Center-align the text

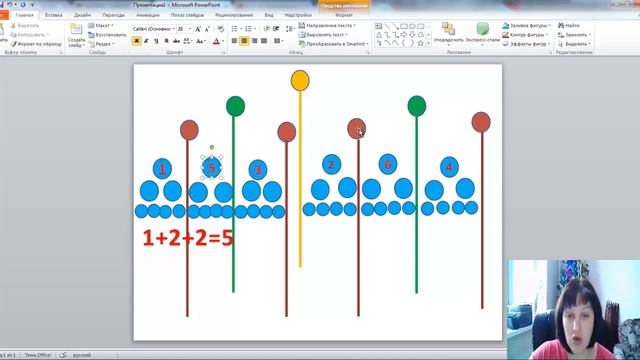click(x=244, y=41)
